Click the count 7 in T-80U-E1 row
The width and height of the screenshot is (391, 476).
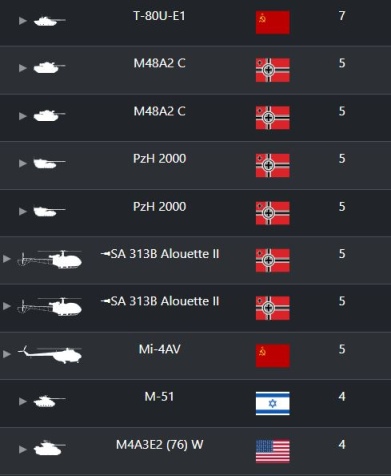pyautogui.click(x=342, y=16)
